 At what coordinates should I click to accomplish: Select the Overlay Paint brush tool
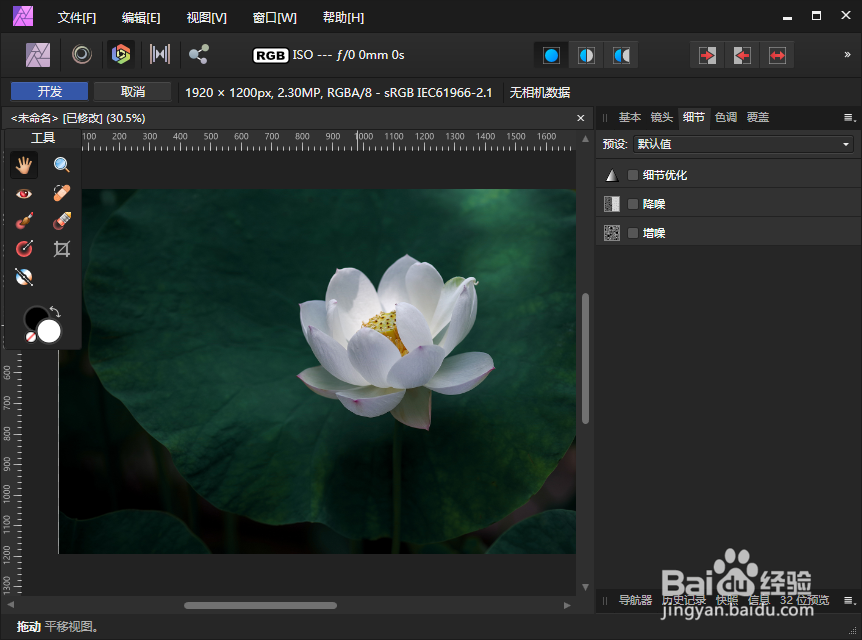click(23, 221)
